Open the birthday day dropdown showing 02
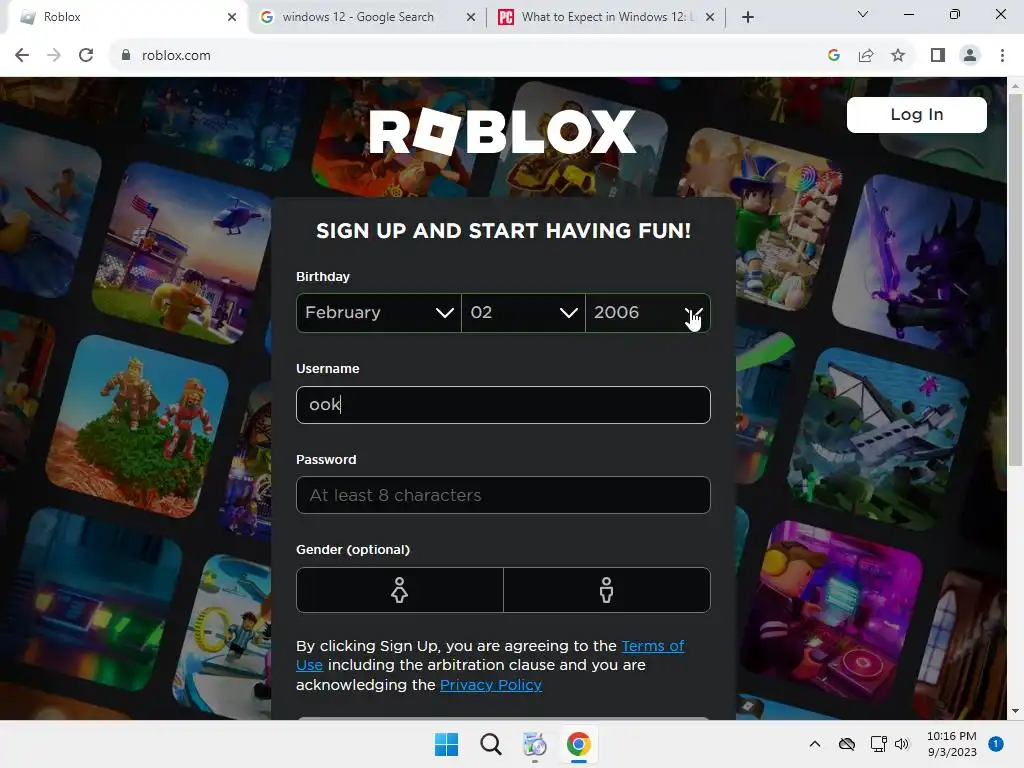The image size is (1024, 768). point(523,313)
